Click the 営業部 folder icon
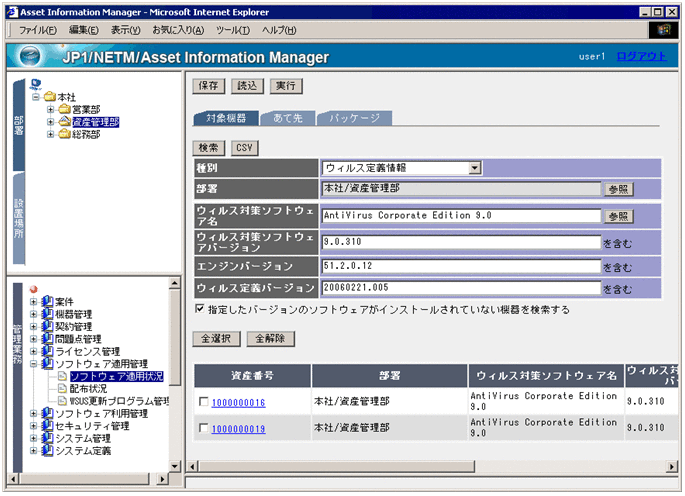Viewport: 685px width, 496px height. click(x=64, y=109)
